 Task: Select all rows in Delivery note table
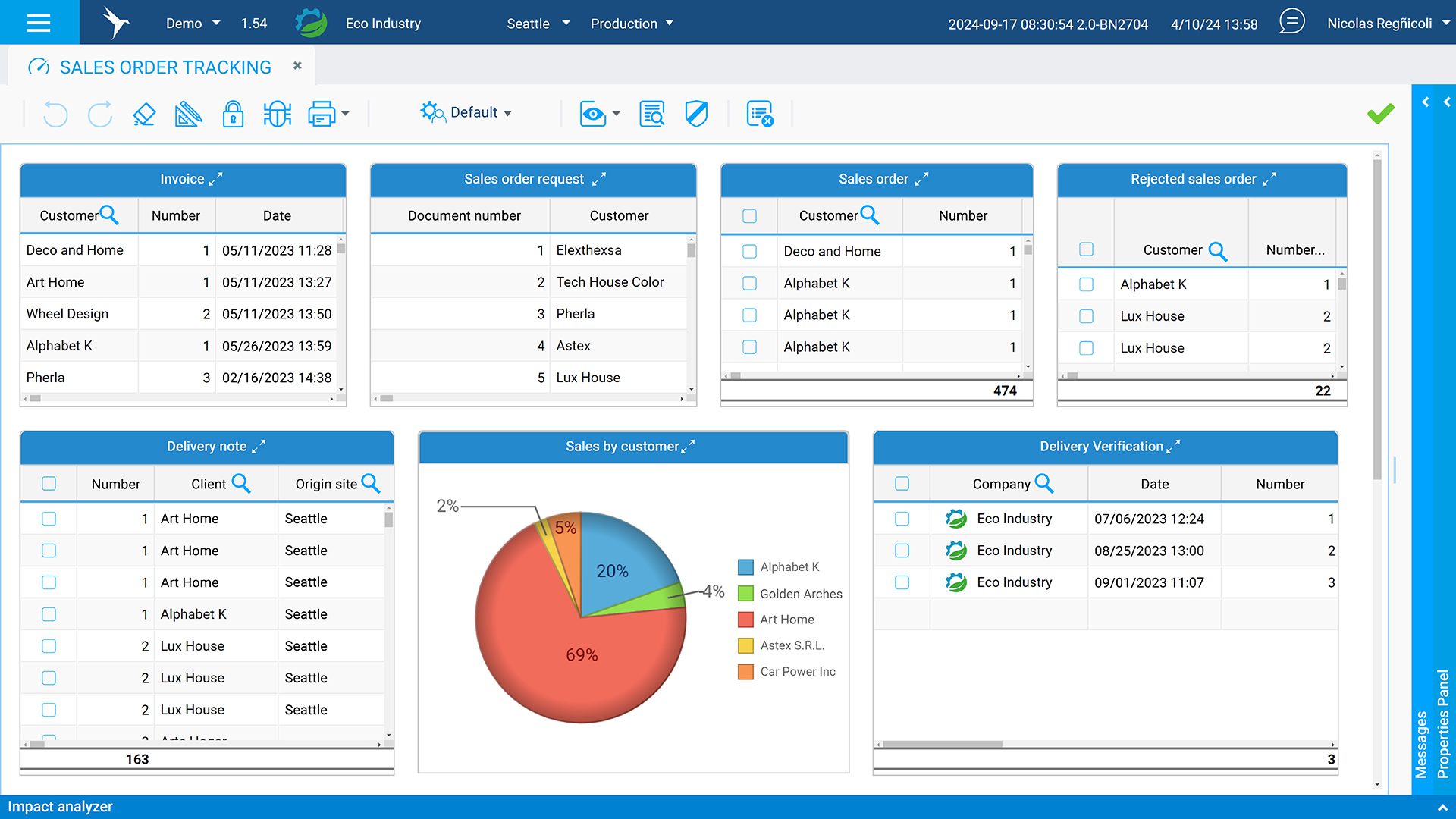click(49, 484)
